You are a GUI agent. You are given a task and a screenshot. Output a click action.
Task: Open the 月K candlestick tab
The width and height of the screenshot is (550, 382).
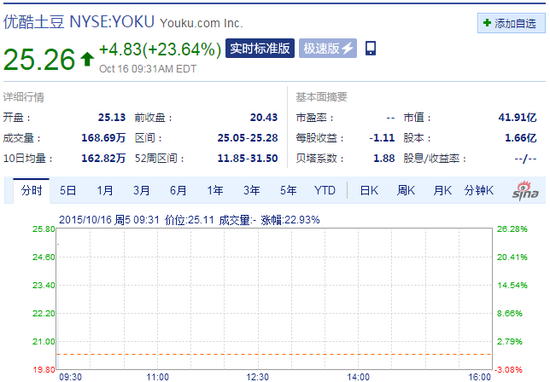[442, 191]
